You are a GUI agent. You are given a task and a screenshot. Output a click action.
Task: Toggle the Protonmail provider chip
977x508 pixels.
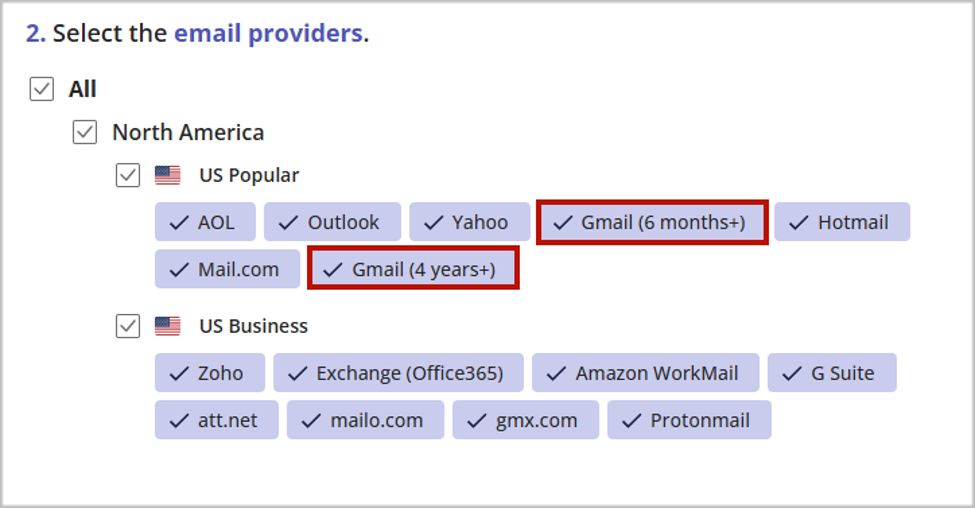(688, 420)
